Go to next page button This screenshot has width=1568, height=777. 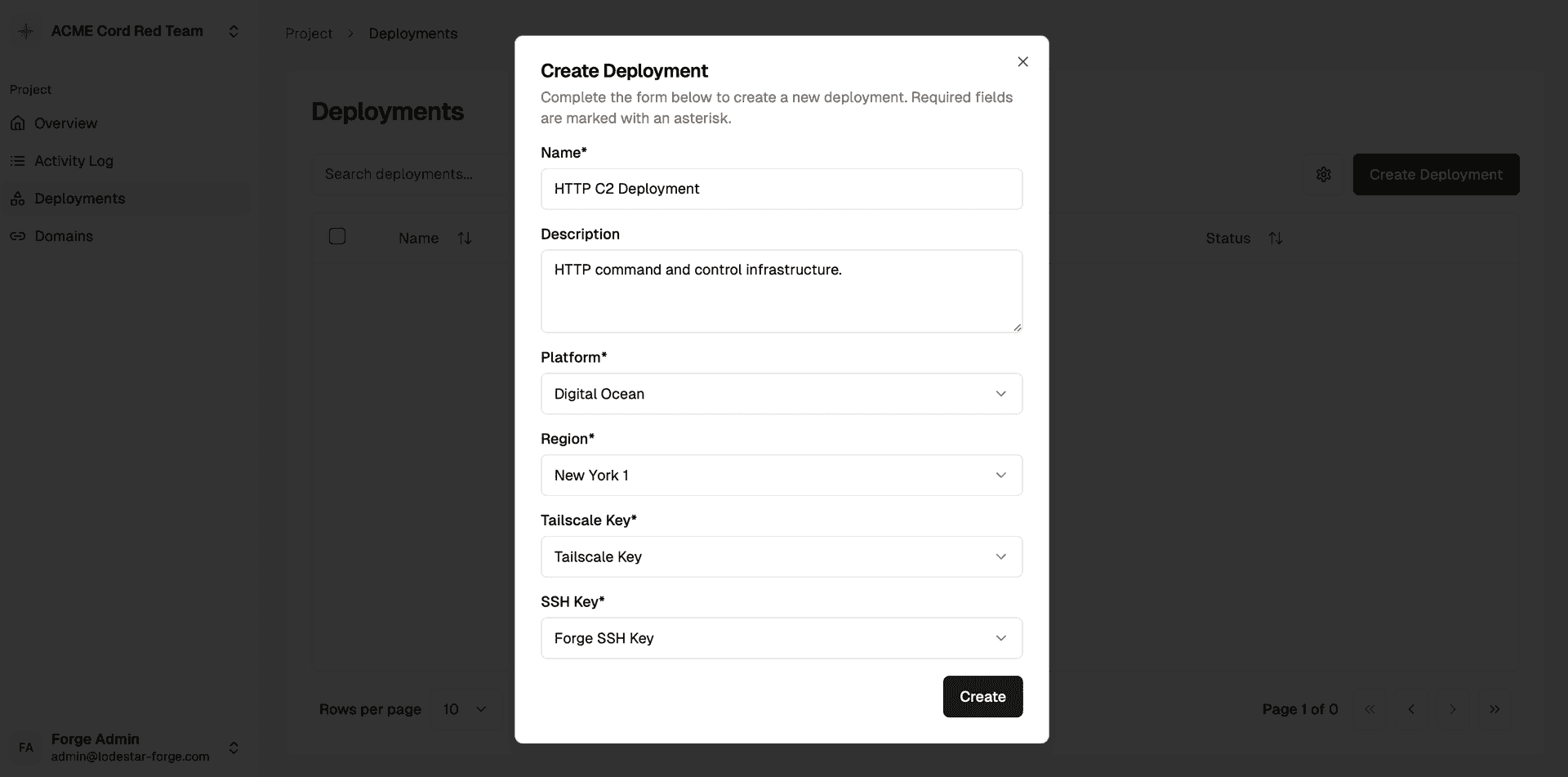pos(1453,709)
